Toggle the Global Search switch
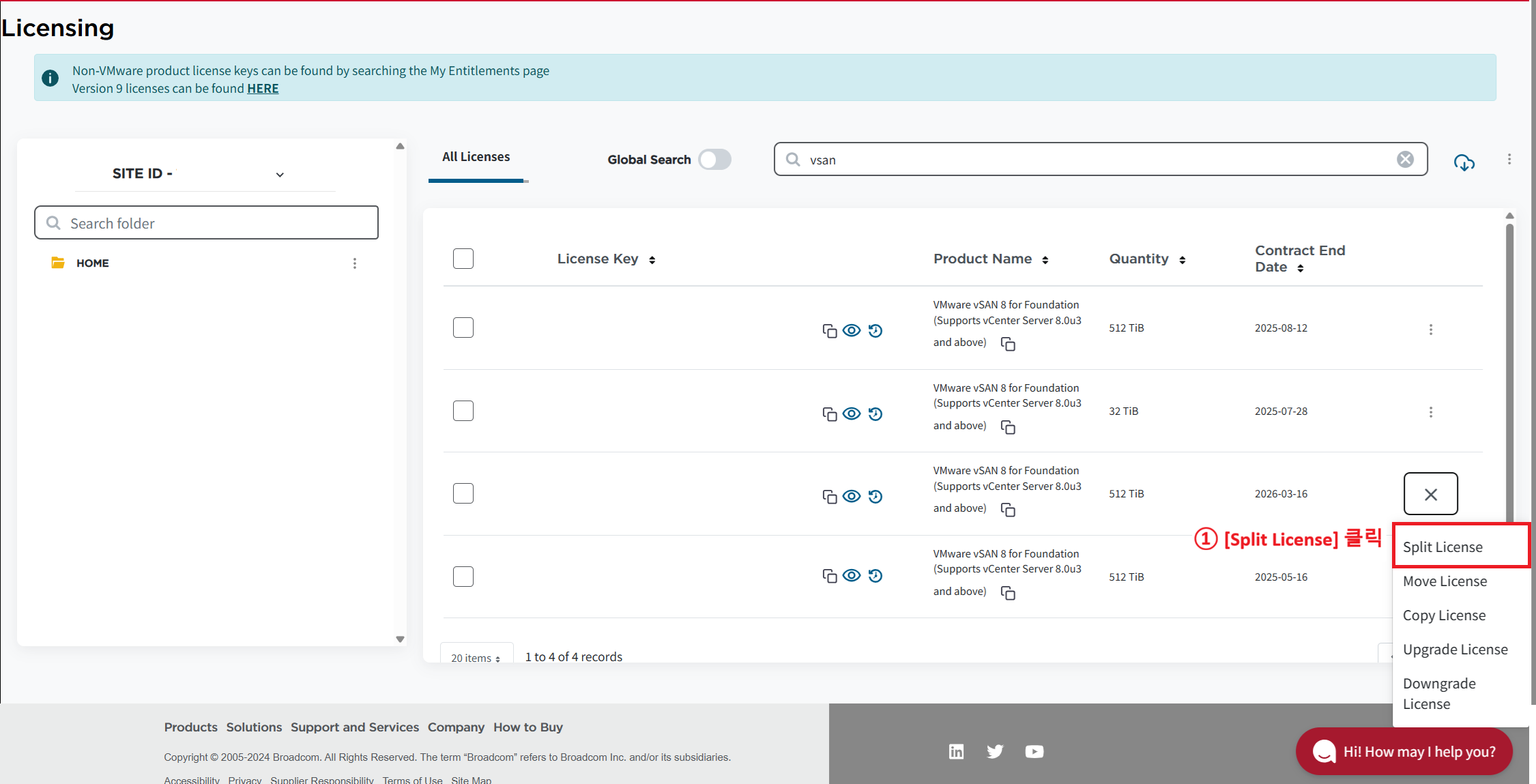 (x=714, y=160)
